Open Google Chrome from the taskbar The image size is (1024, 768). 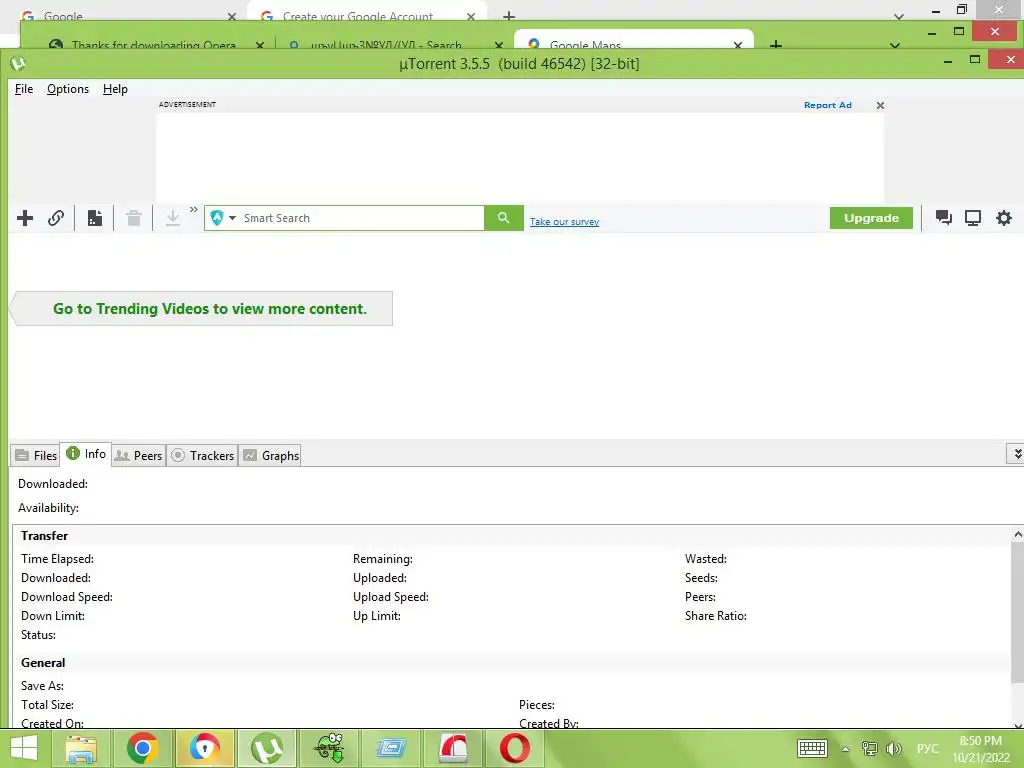pyautogui.click(x=142, y=748)
